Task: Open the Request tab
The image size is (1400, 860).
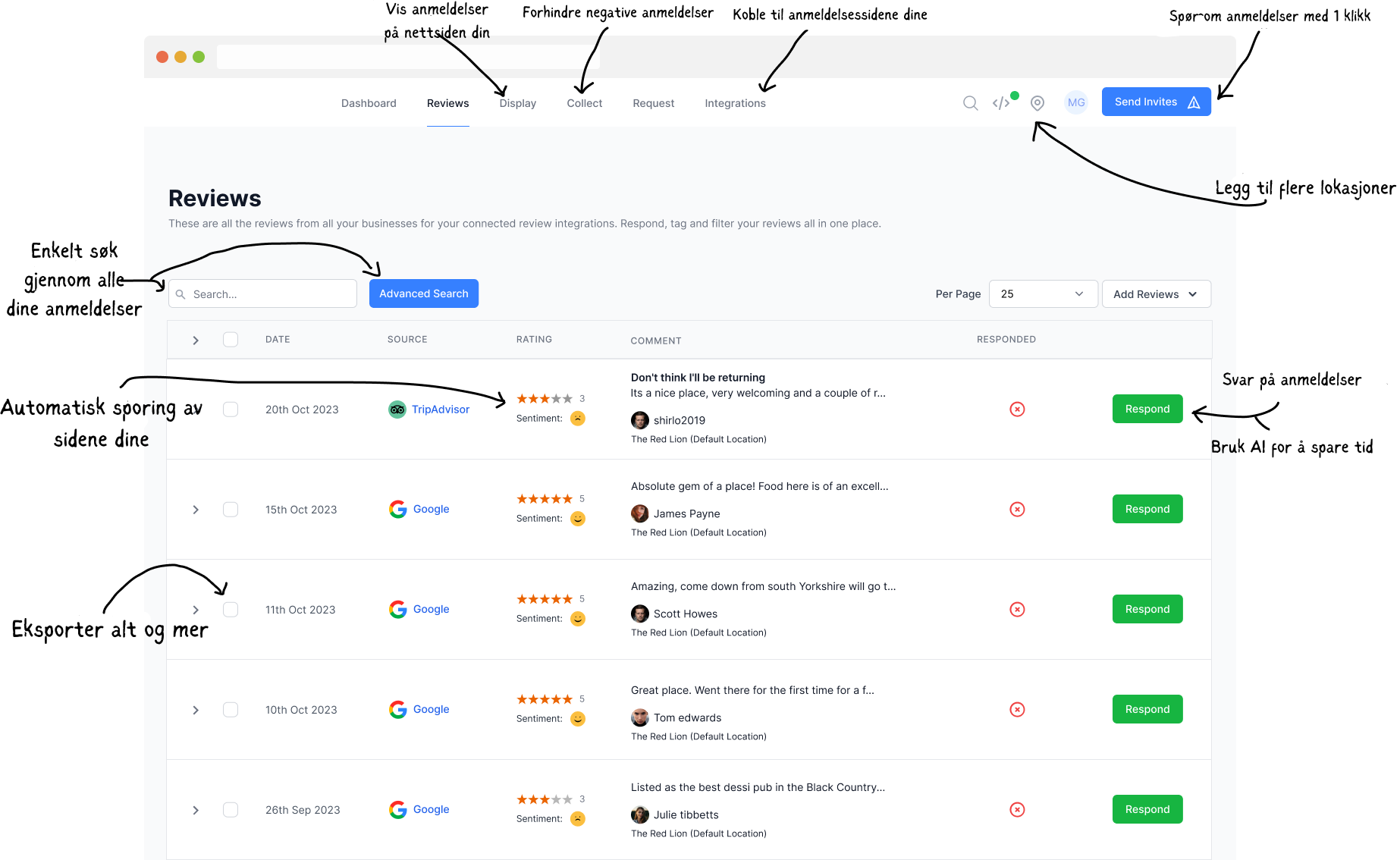Action: pyautogui.click(x=654, y=103)
